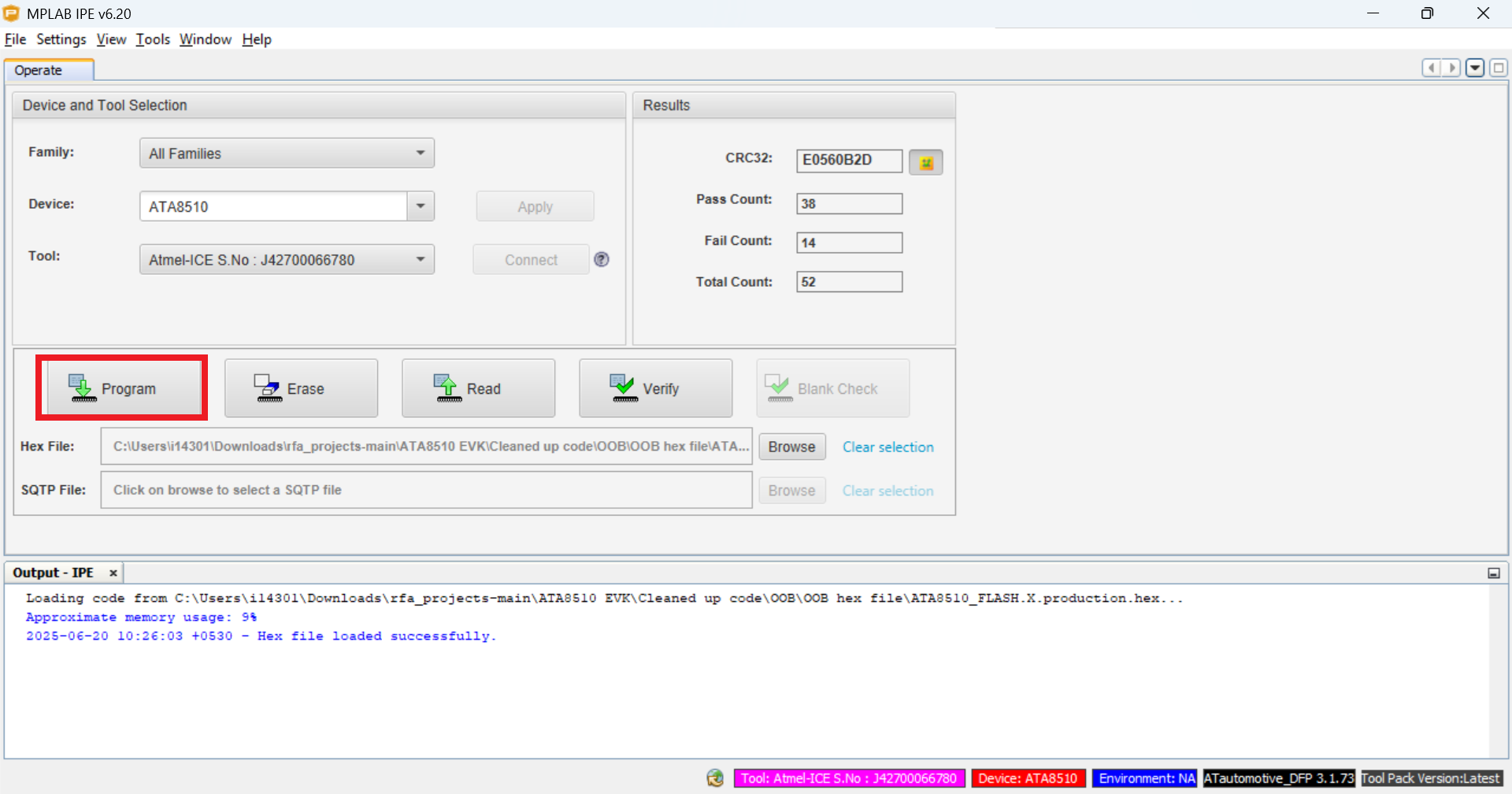Browse for an SQTP file

[791, 490]
